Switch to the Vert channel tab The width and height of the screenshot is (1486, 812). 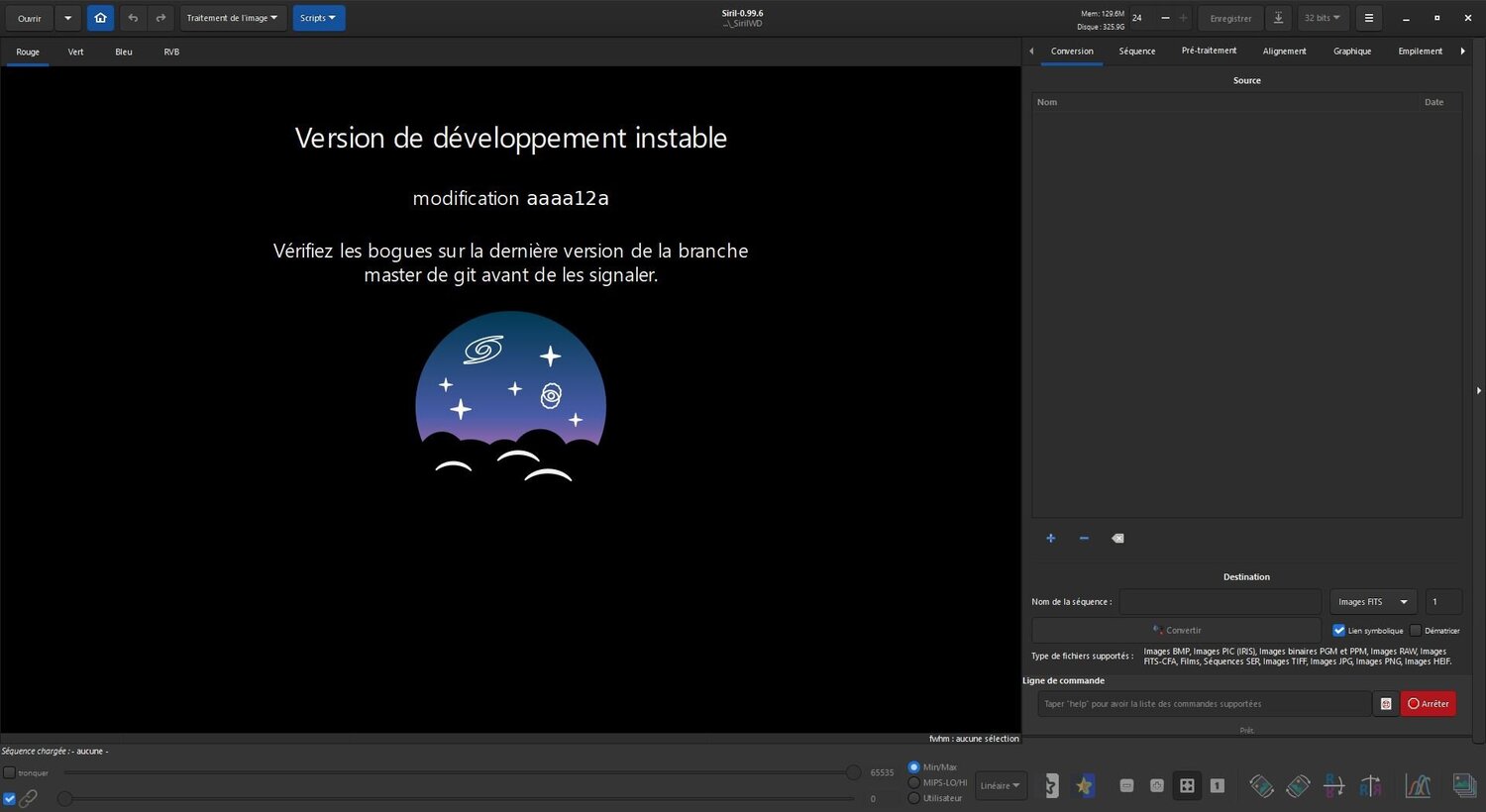click(76, 51)
